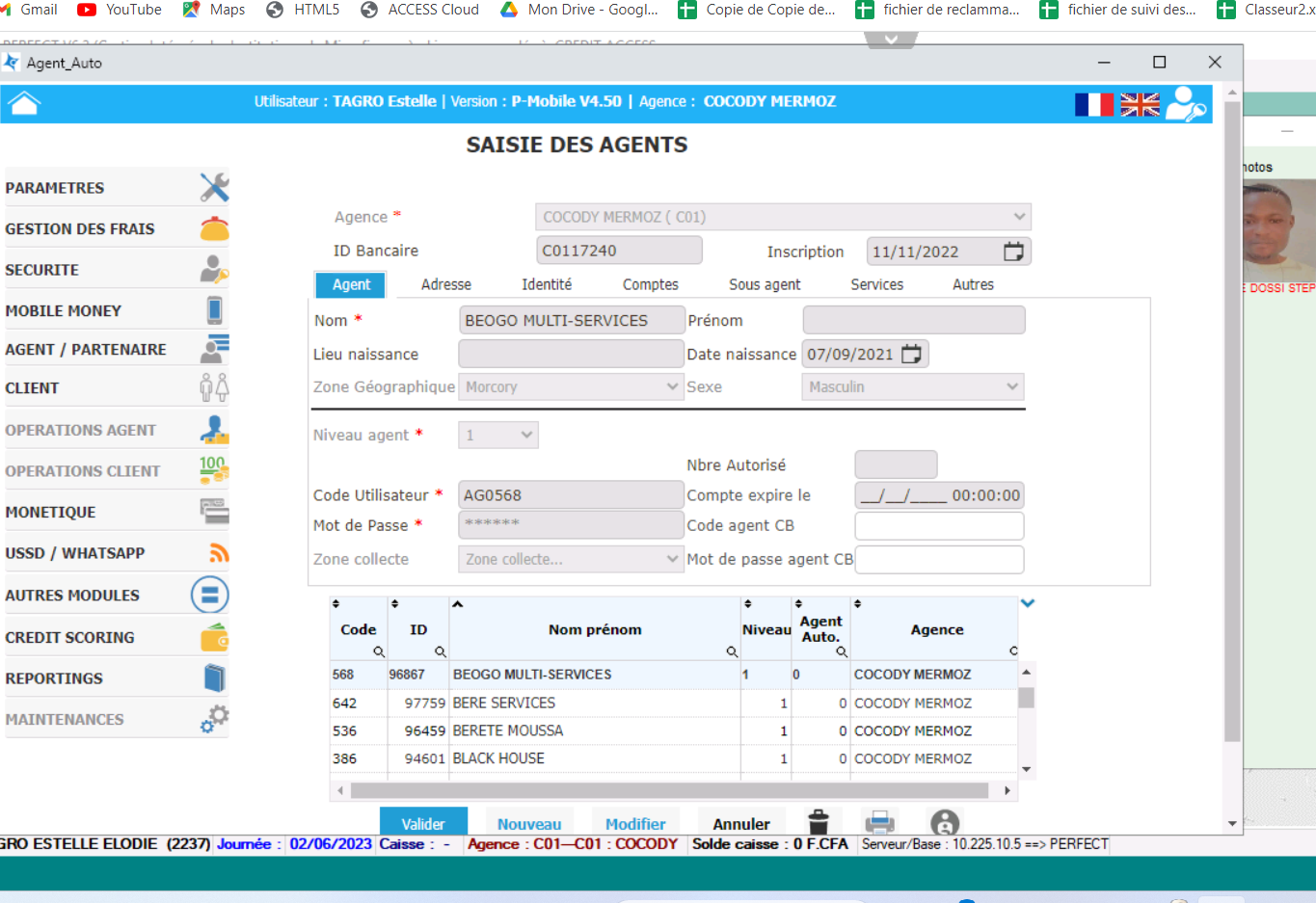This screenshot has height=903, width=1316.
Task: Open the PARAMETRES tools menu
Action: point(116,188)
